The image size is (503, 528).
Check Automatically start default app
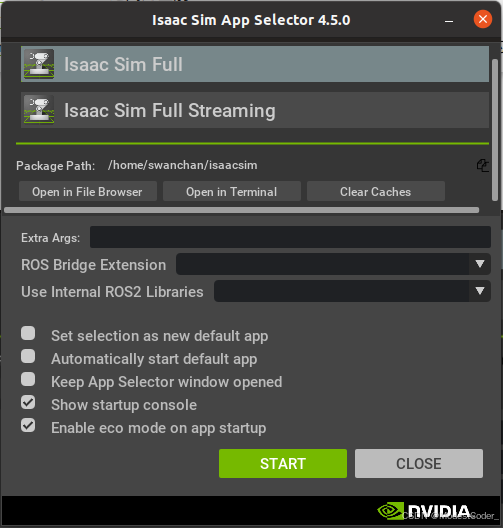coord(28,356)
